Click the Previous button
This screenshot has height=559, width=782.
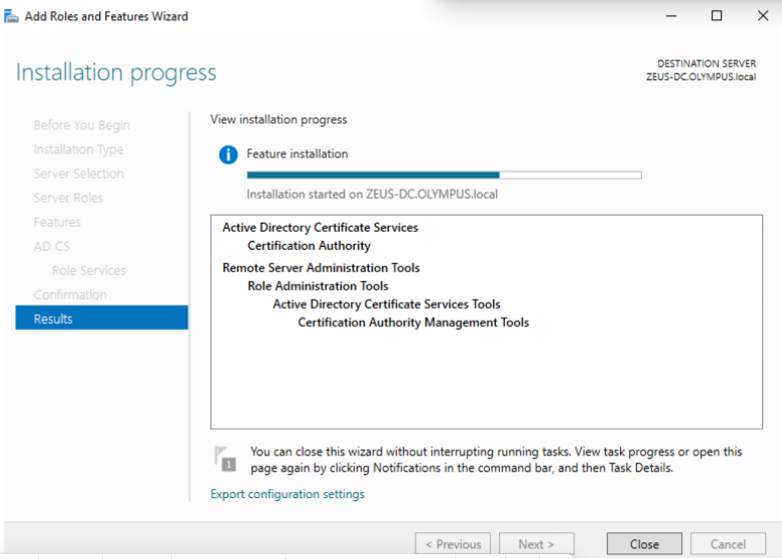[452, 544]
